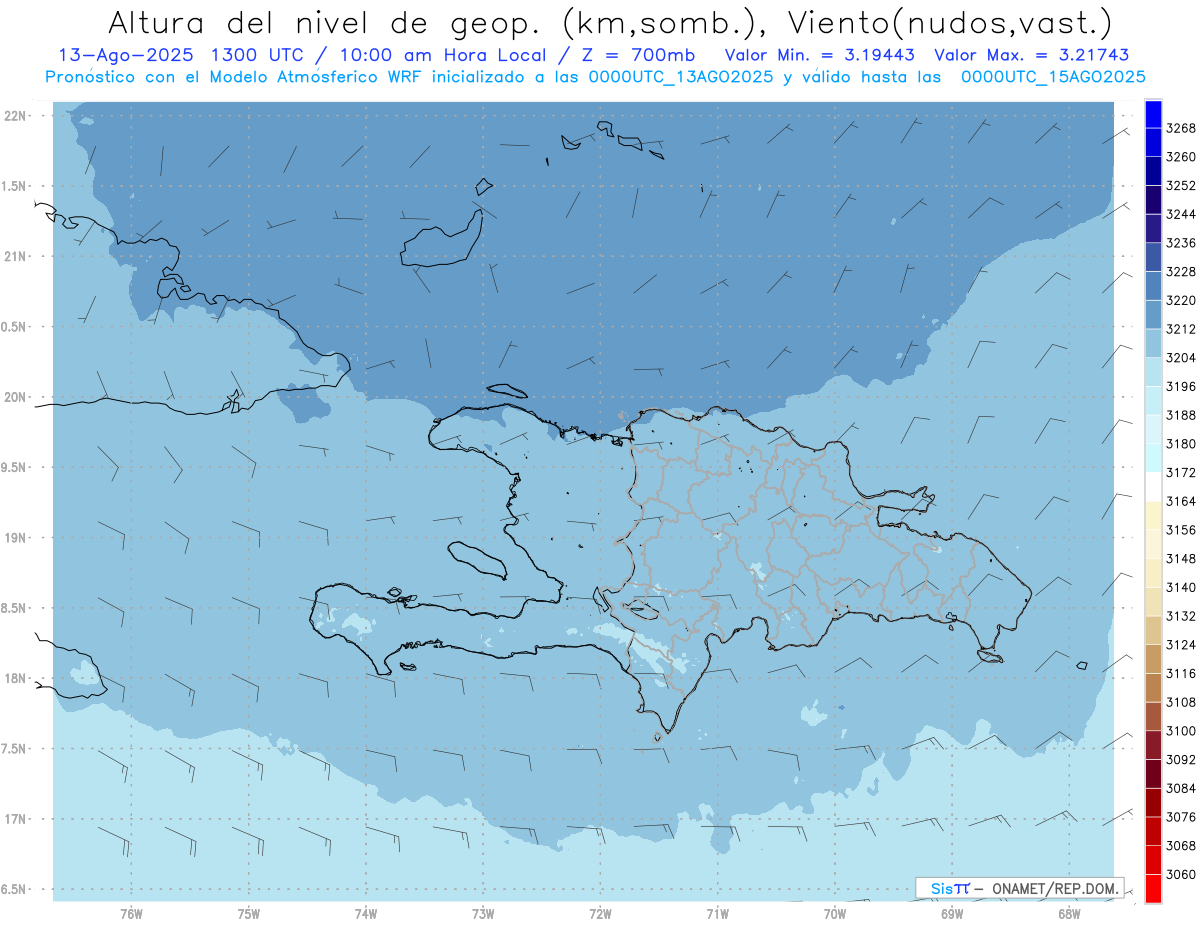Viewport: 1200px width, 927px height.
Task: Click the legend value 3196
Action: pyautogui.click(x=1181, y=387)
